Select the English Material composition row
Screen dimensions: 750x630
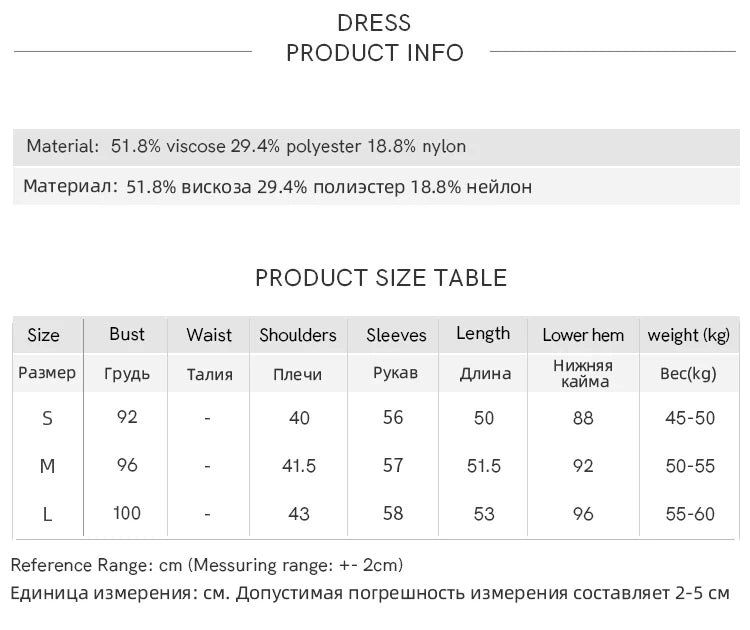click(246, 147)
